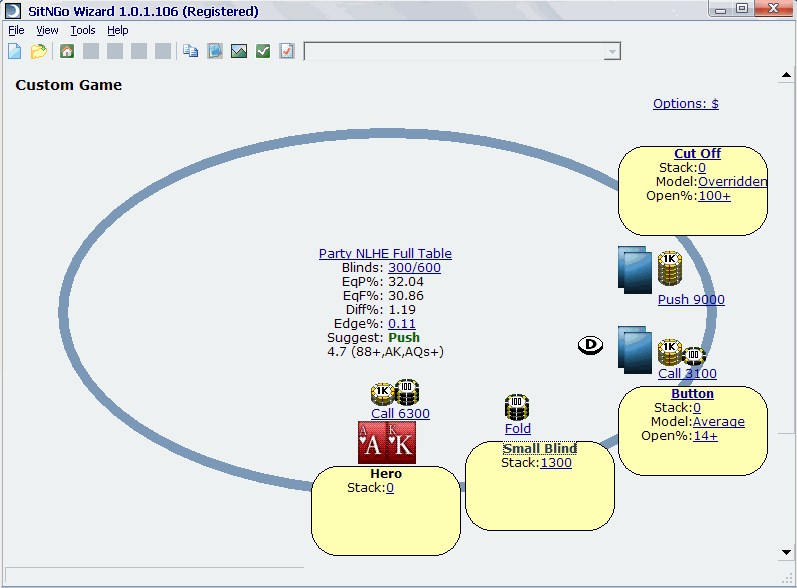Open the View menu
Viewport: 797px width, 588px height.
(47, 31)
